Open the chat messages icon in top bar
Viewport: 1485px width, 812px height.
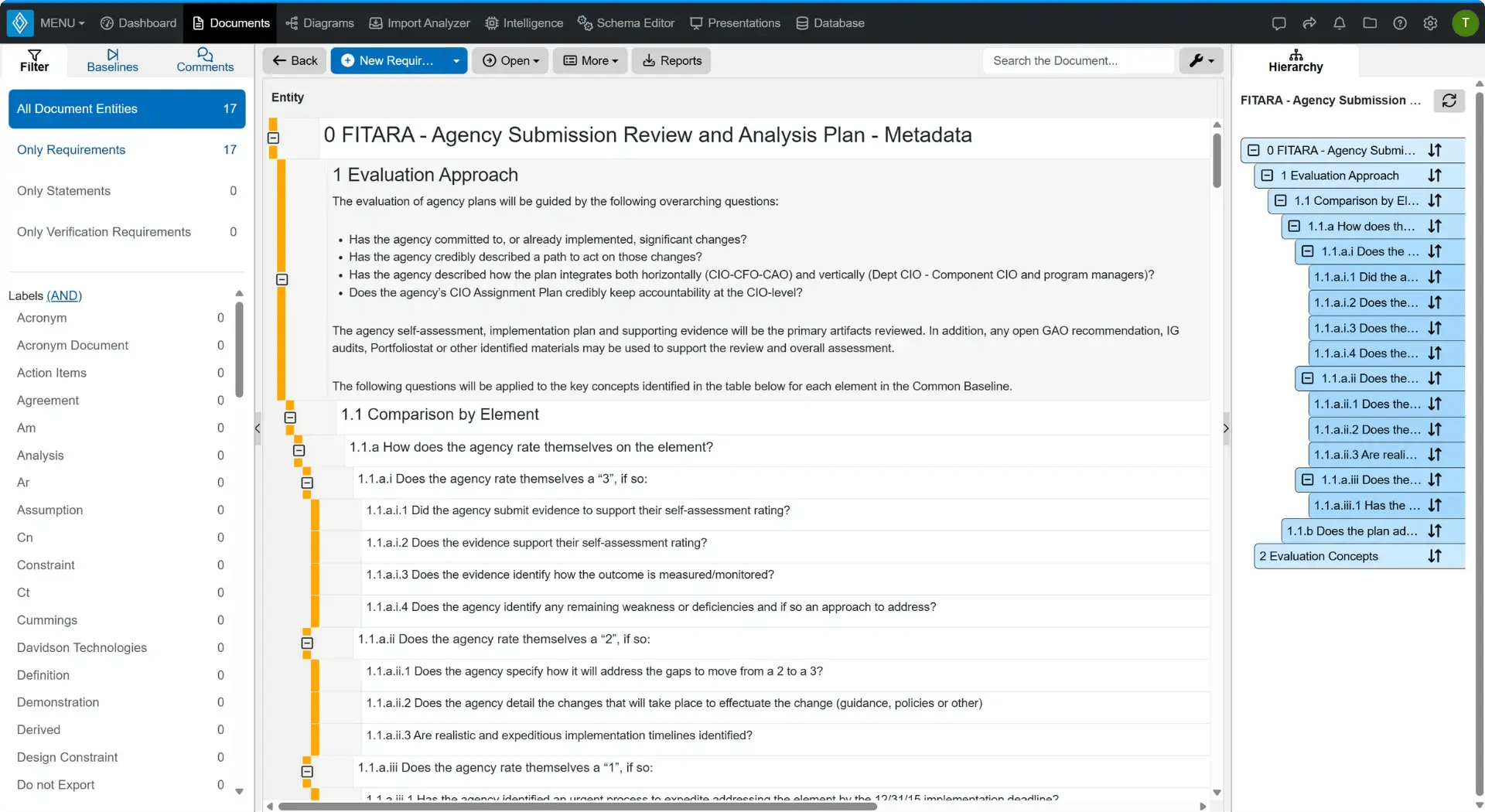point(1278,23)
